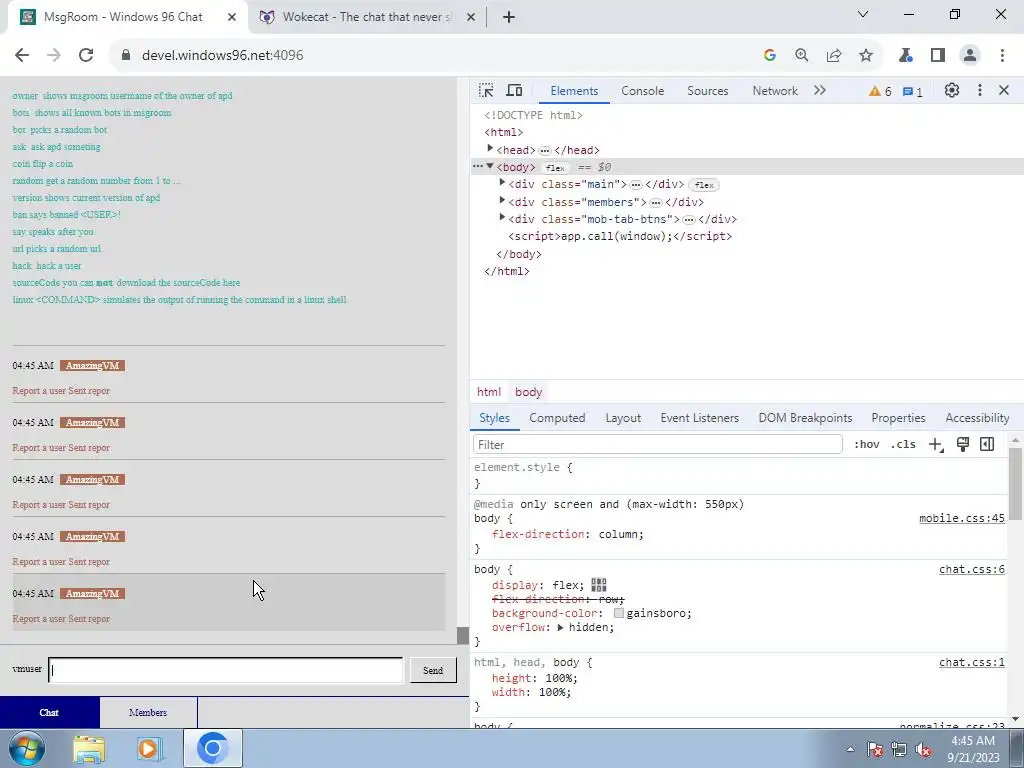
Task: Select the Chat tab in MsgRoom
Action: (x=50, y=712)
